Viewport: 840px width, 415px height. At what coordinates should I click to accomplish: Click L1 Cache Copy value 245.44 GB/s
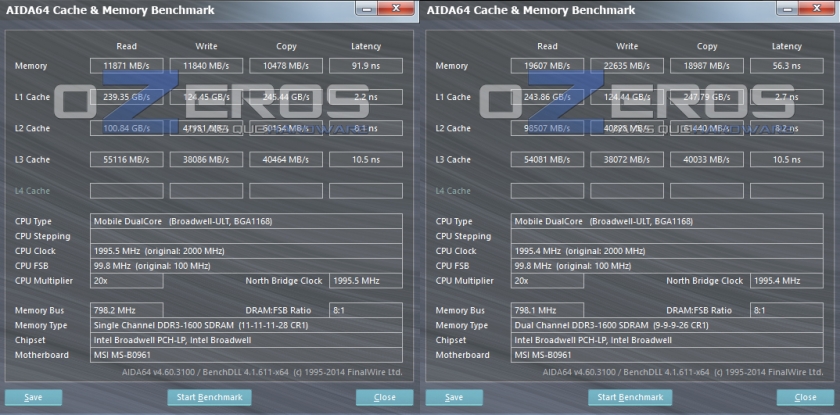[286, 97]
